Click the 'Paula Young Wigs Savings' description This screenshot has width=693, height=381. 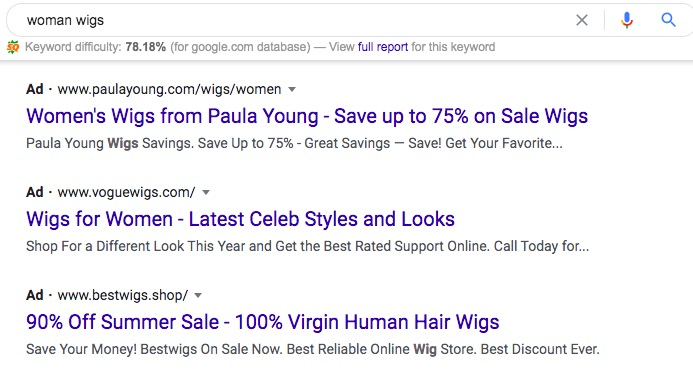point(294,144)
